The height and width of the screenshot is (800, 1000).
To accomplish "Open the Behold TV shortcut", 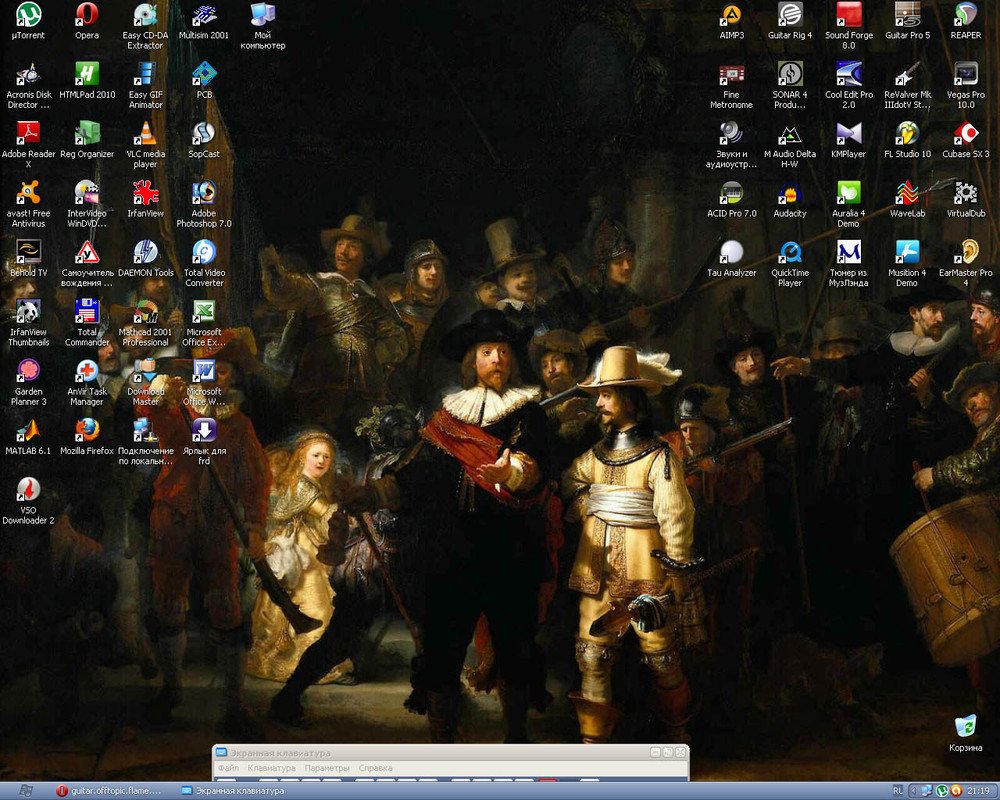I will [28, 258].
